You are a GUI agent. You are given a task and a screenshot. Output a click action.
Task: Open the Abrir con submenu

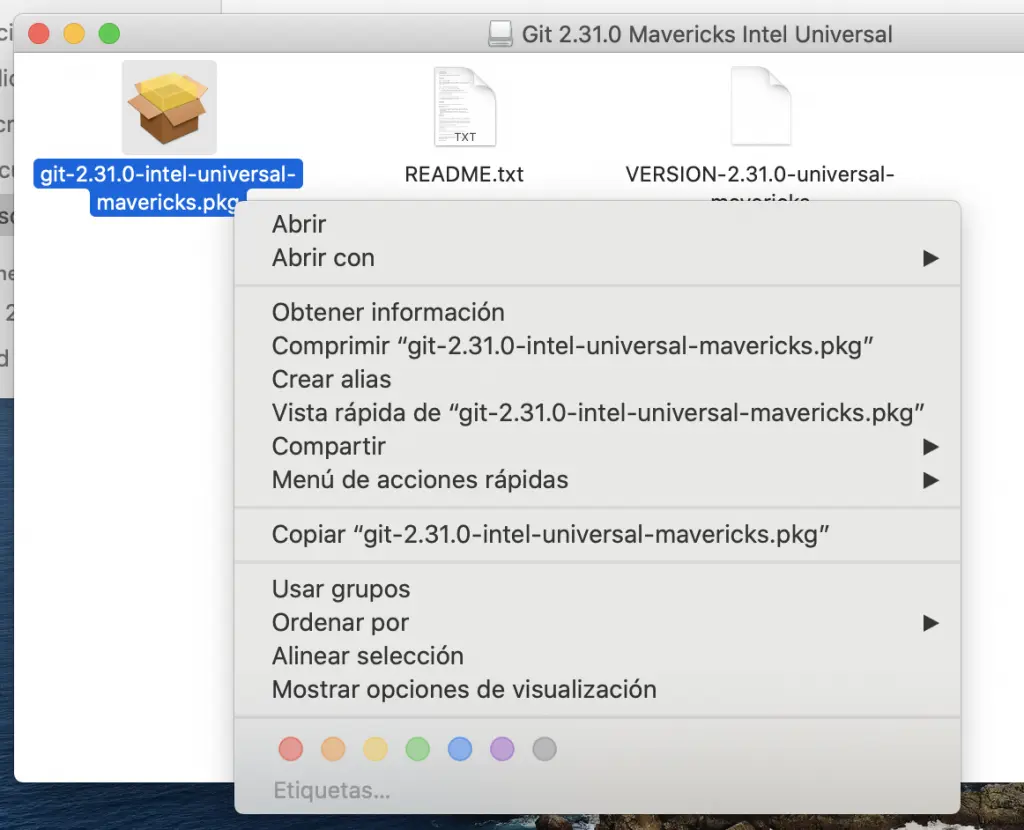[x=597, y=258]
